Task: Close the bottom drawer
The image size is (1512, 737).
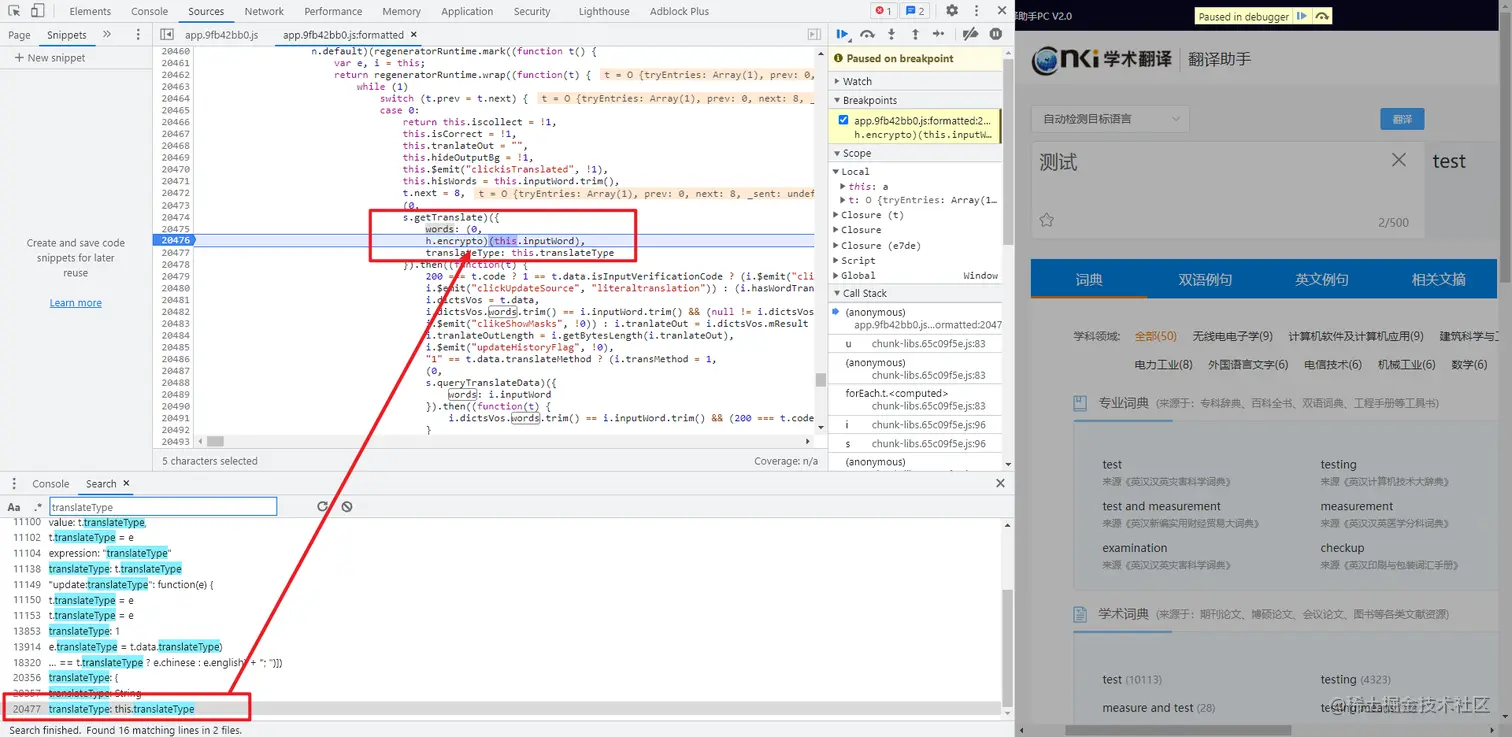Action: tap(1000, 483)
